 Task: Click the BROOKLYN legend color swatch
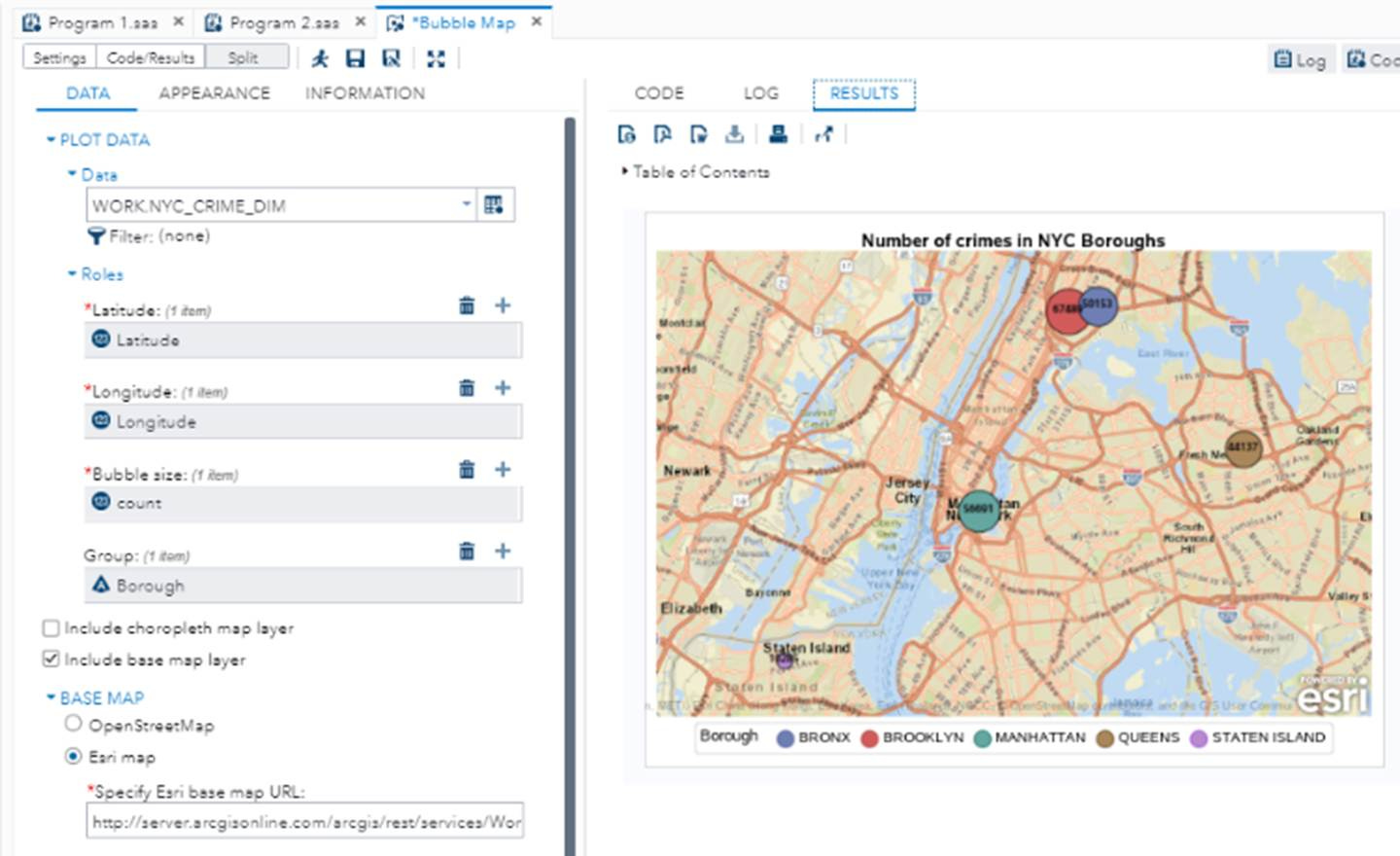870,738
